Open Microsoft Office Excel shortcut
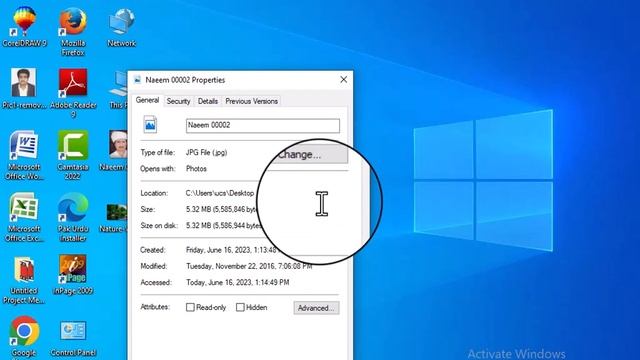 coord(24,216)
